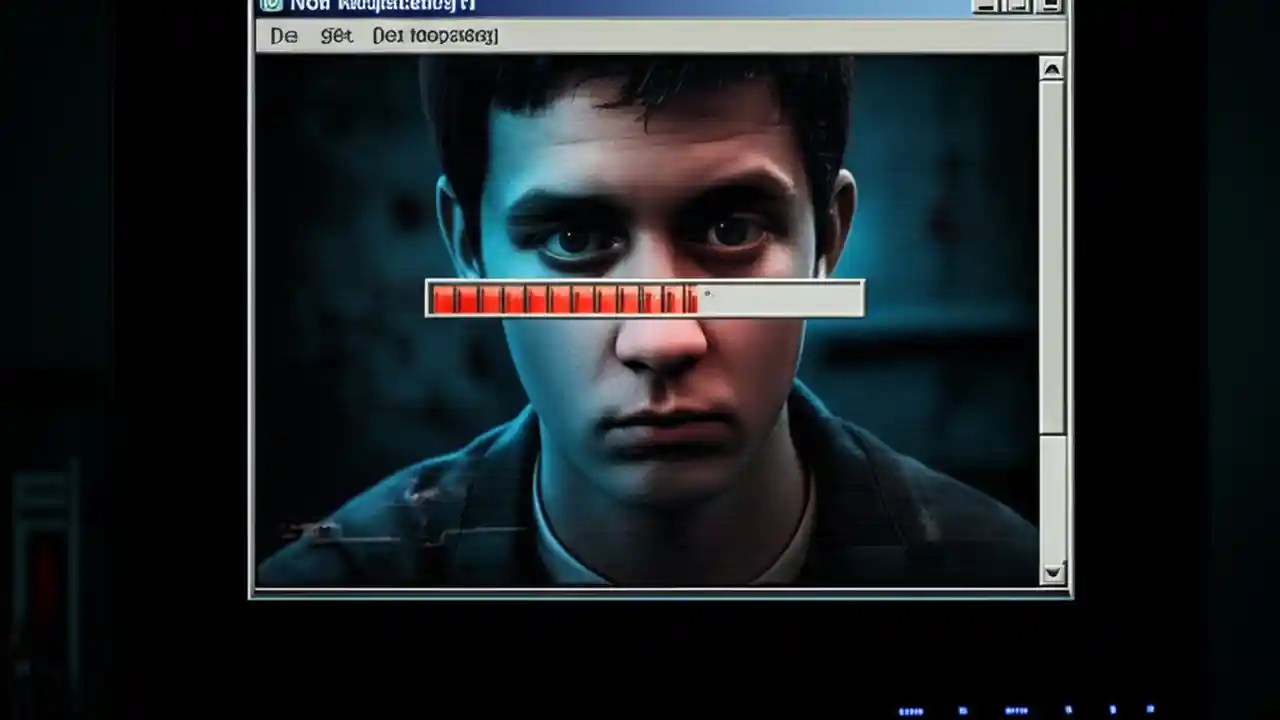Click the scrollbar up arrow
The height and width of the screenshot is (720, 1280).
coord(1053,70)
